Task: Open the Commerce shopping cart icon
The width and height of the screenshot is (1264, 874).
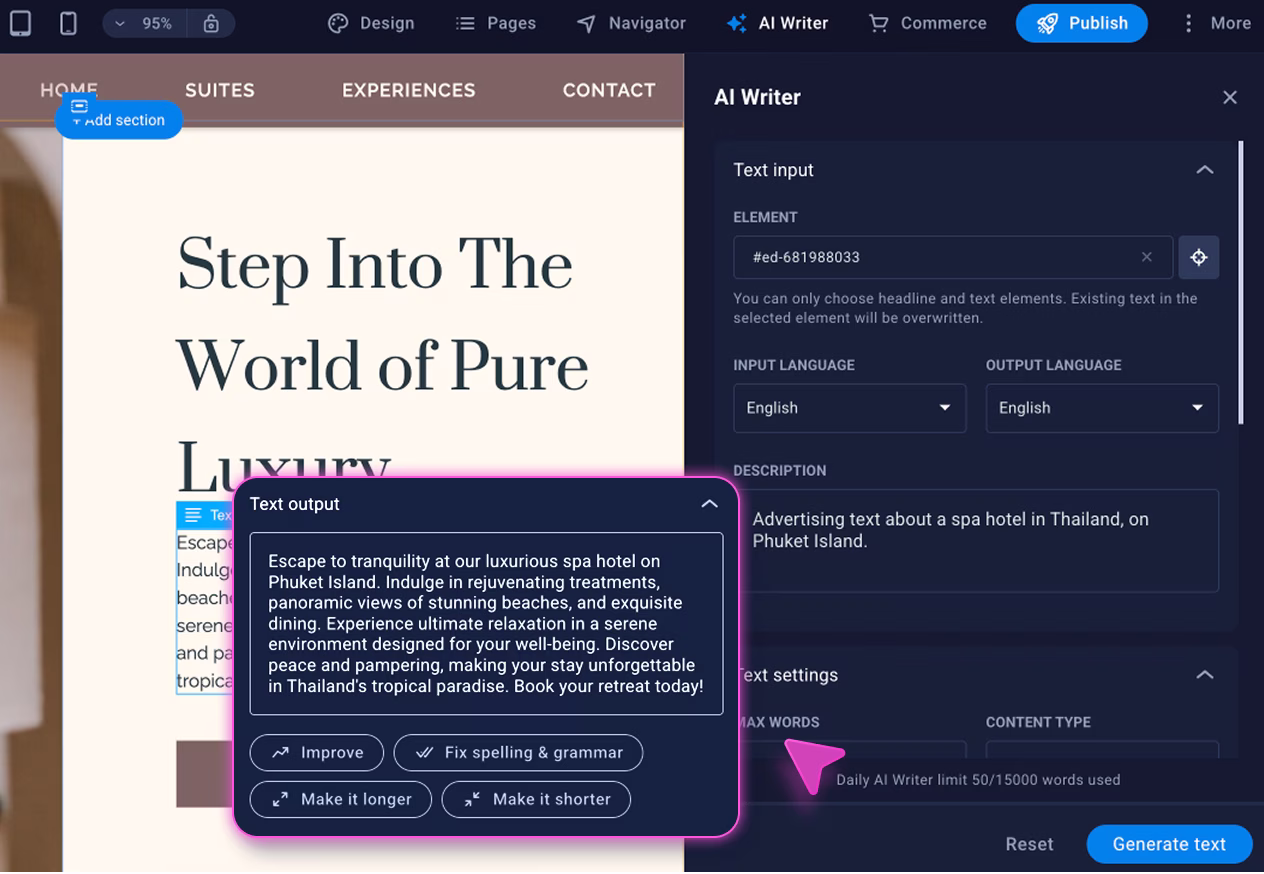Action: tap(878, 23)
